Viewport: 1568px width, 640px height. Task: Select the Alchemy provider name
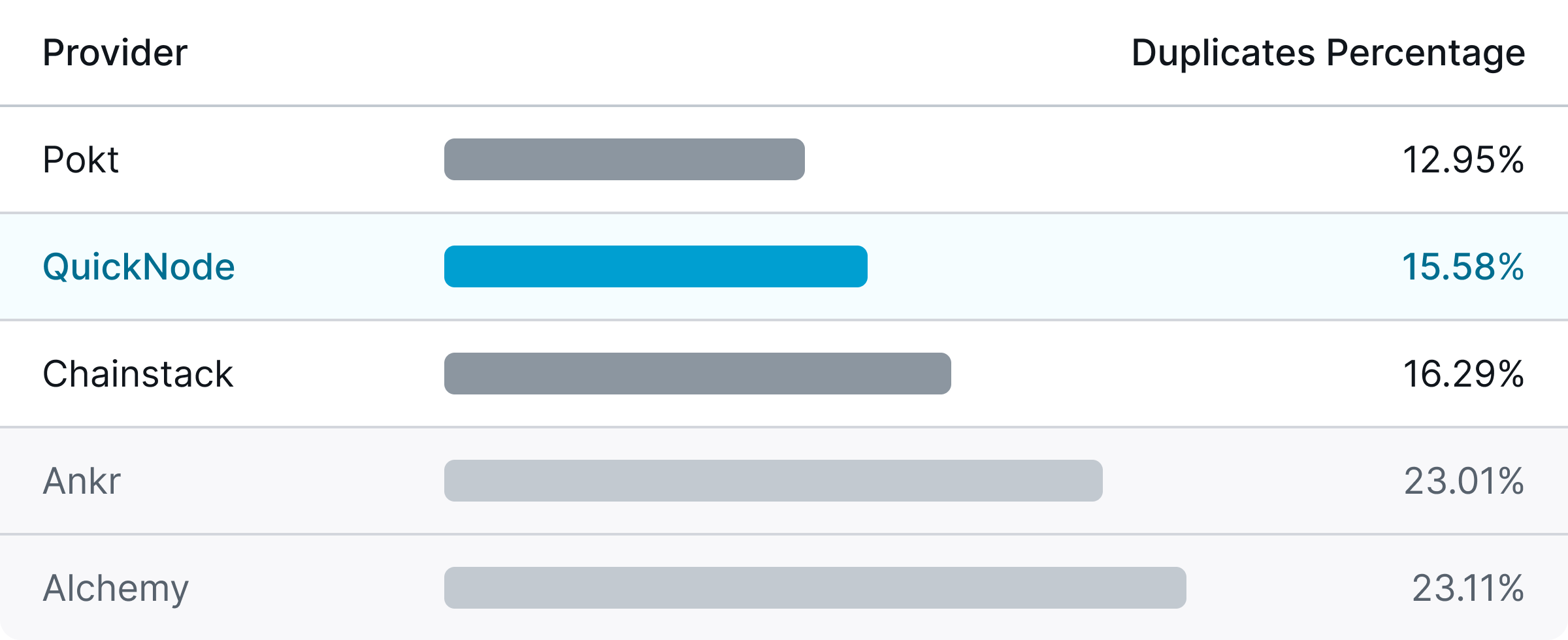pyautogui.click(x=116, y=588)
